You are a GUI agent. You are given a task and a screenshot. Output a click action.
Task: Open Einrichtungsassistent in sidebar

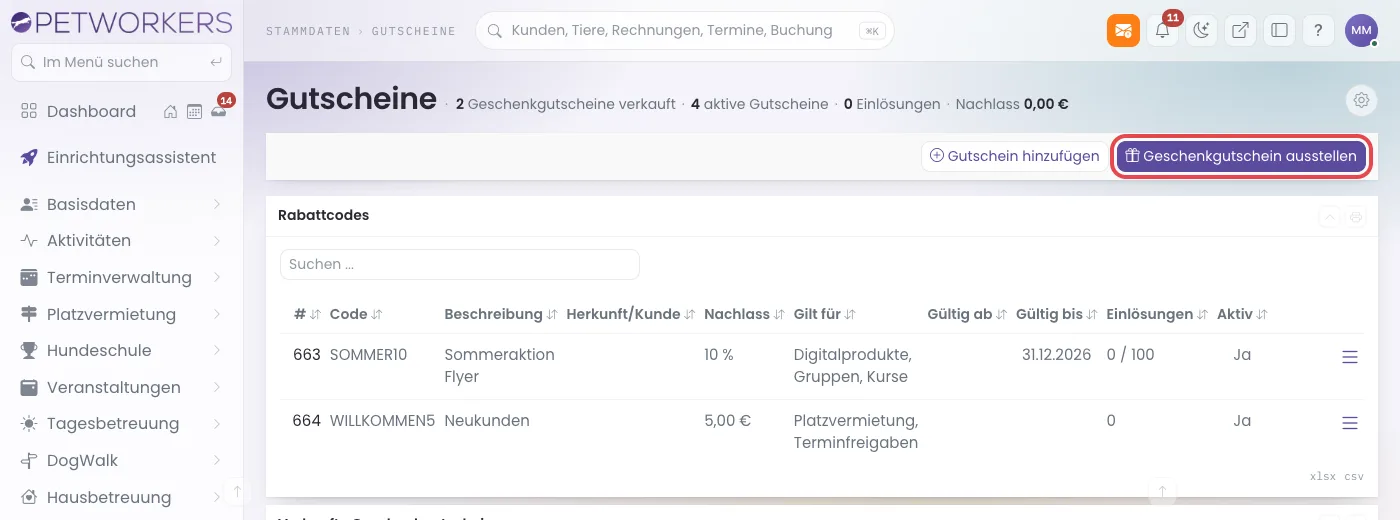tap(121, 158)
